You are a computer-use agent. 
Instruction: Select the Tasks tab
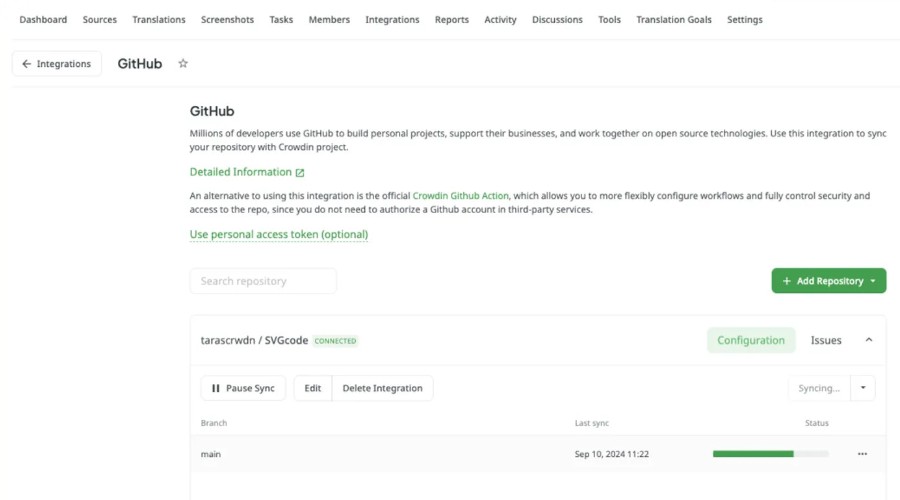point(281,20)
